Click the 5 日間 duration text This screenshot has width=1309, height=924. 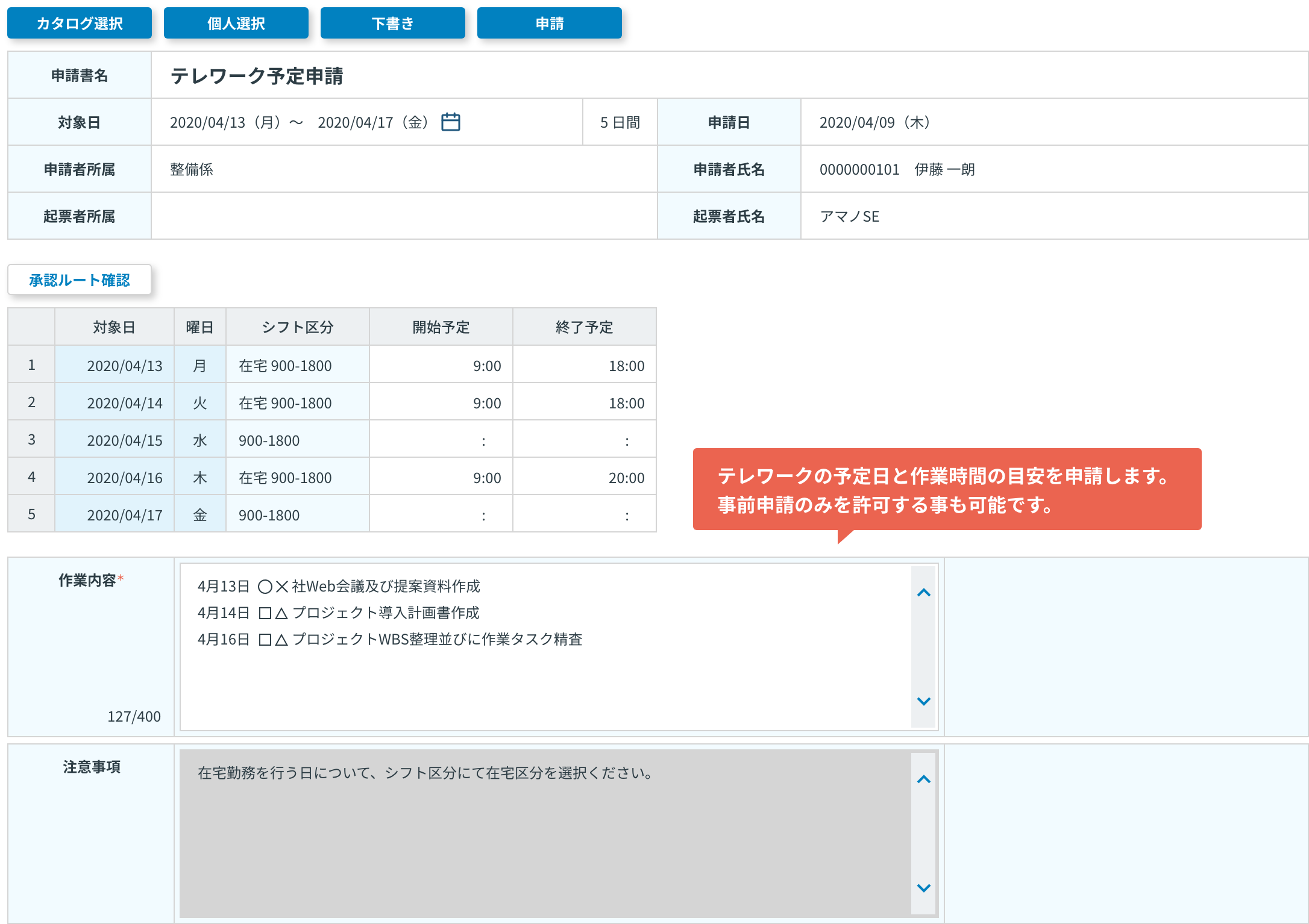(x=620, y=122)
